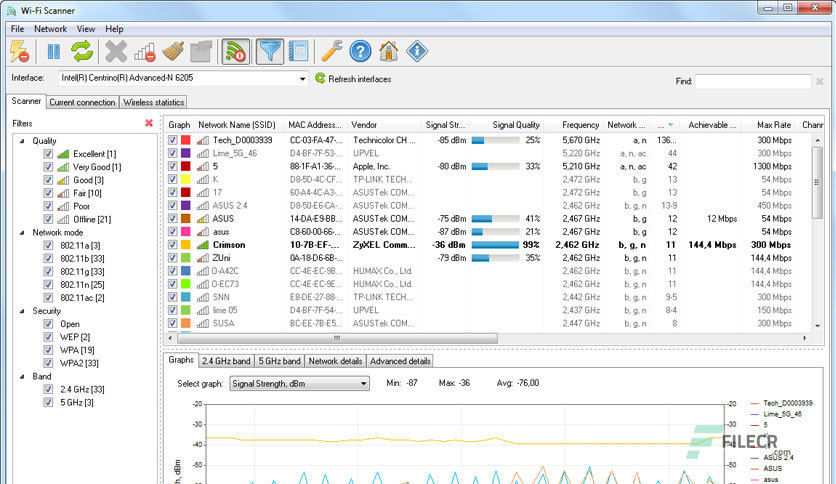This screenshot has width=836, height=484.
Task: Switch to Wireless statistics tab
Action: tap(154, 102)
